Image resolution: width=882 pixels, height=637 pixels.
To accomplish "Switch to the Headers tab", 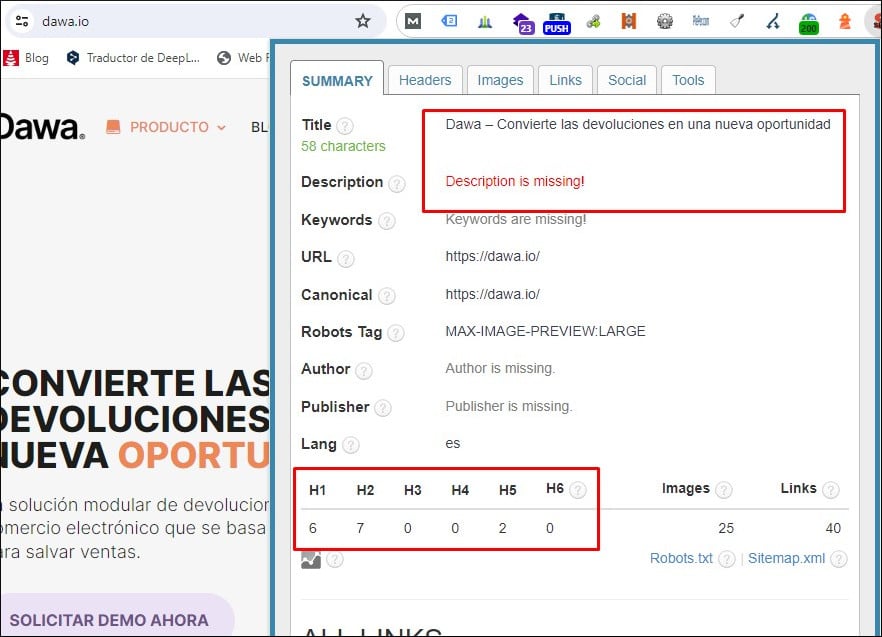I will pyautogui.click(x=425, y=80).
